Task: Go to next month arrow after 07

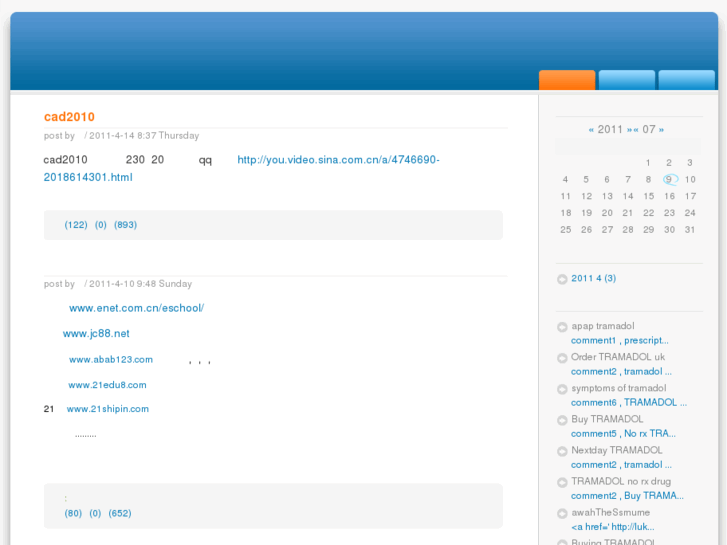Action: [661, 130]
